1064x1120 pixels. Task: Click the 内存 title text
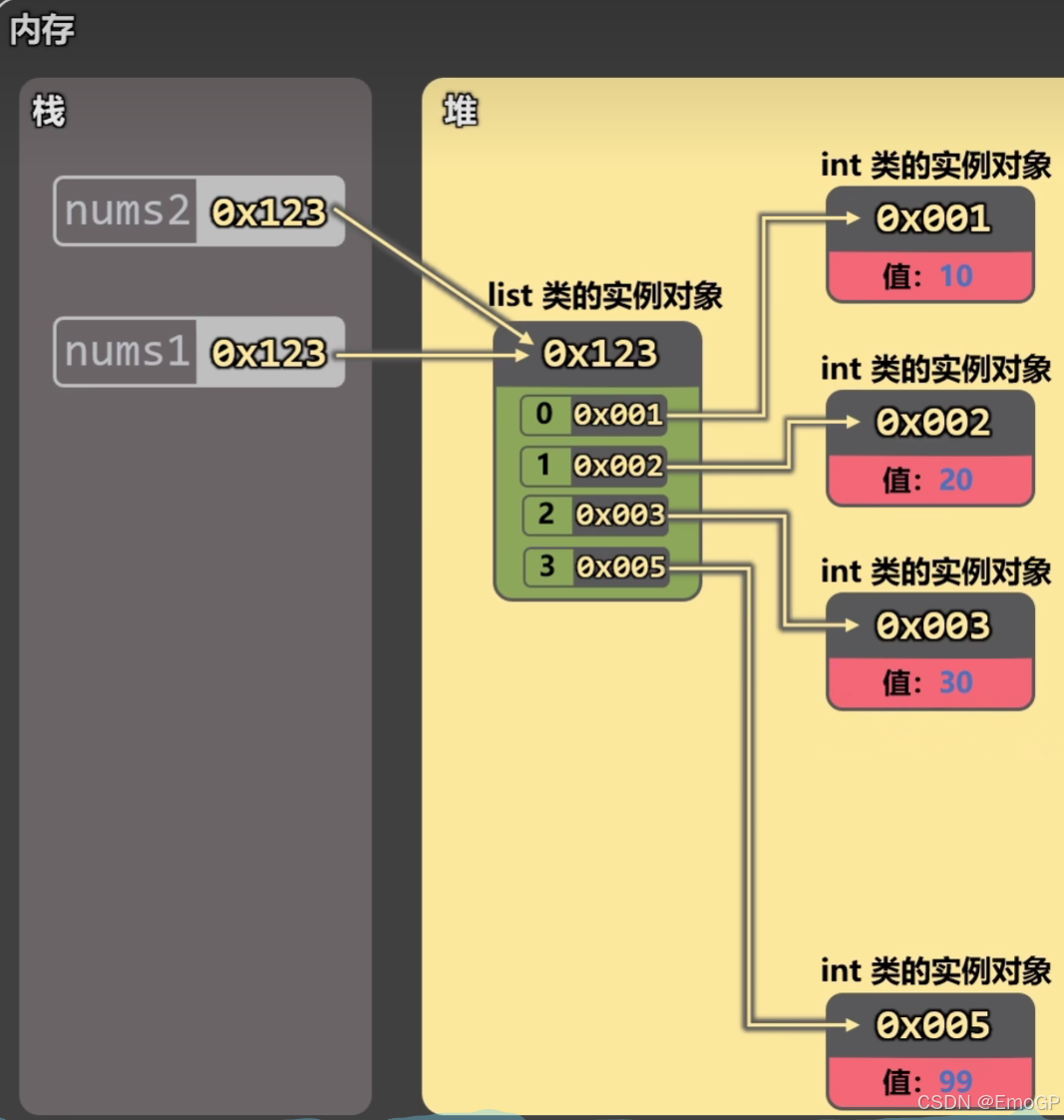coord(42,30)
